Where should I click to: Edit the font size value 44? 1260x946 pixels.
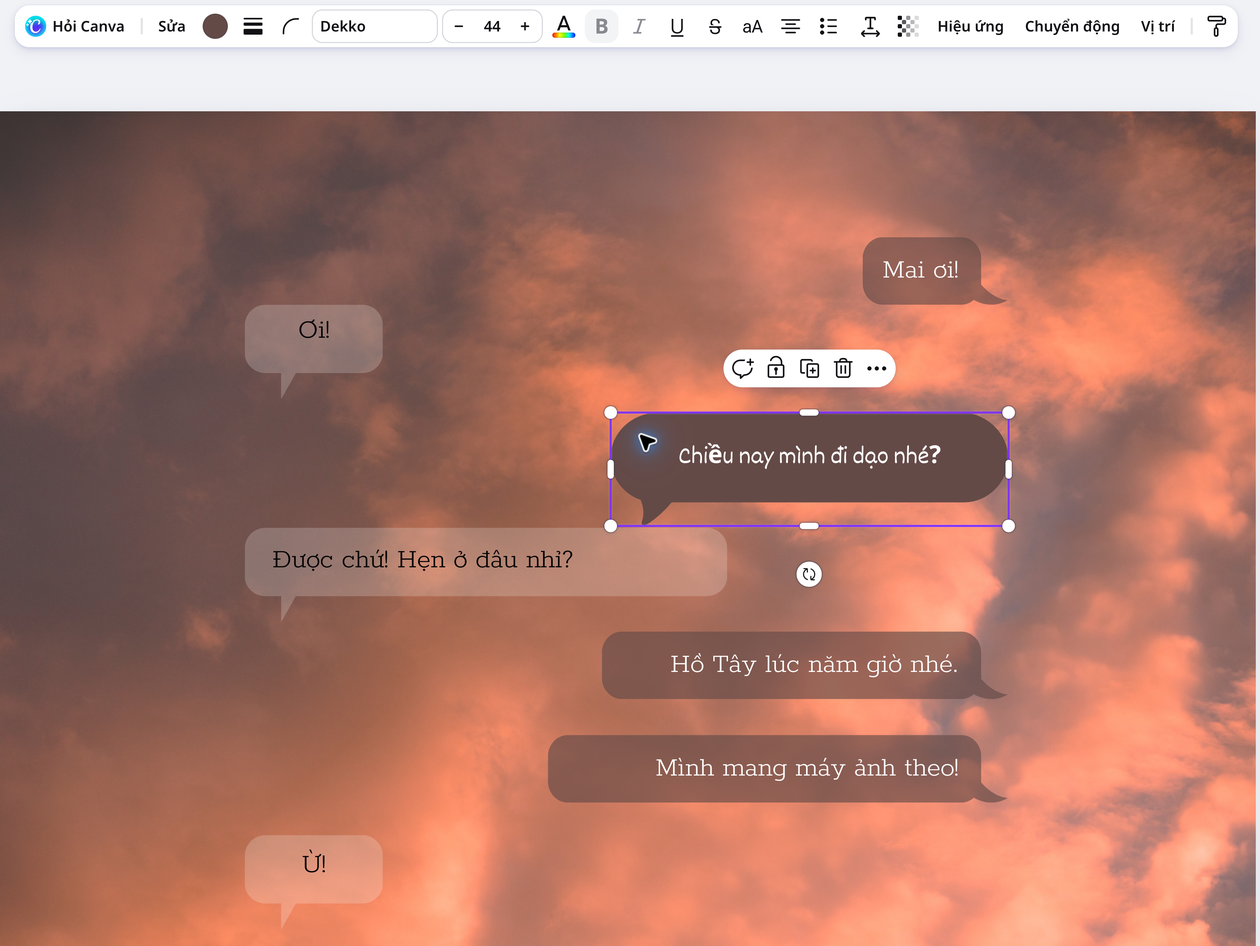tap(492, 26)
